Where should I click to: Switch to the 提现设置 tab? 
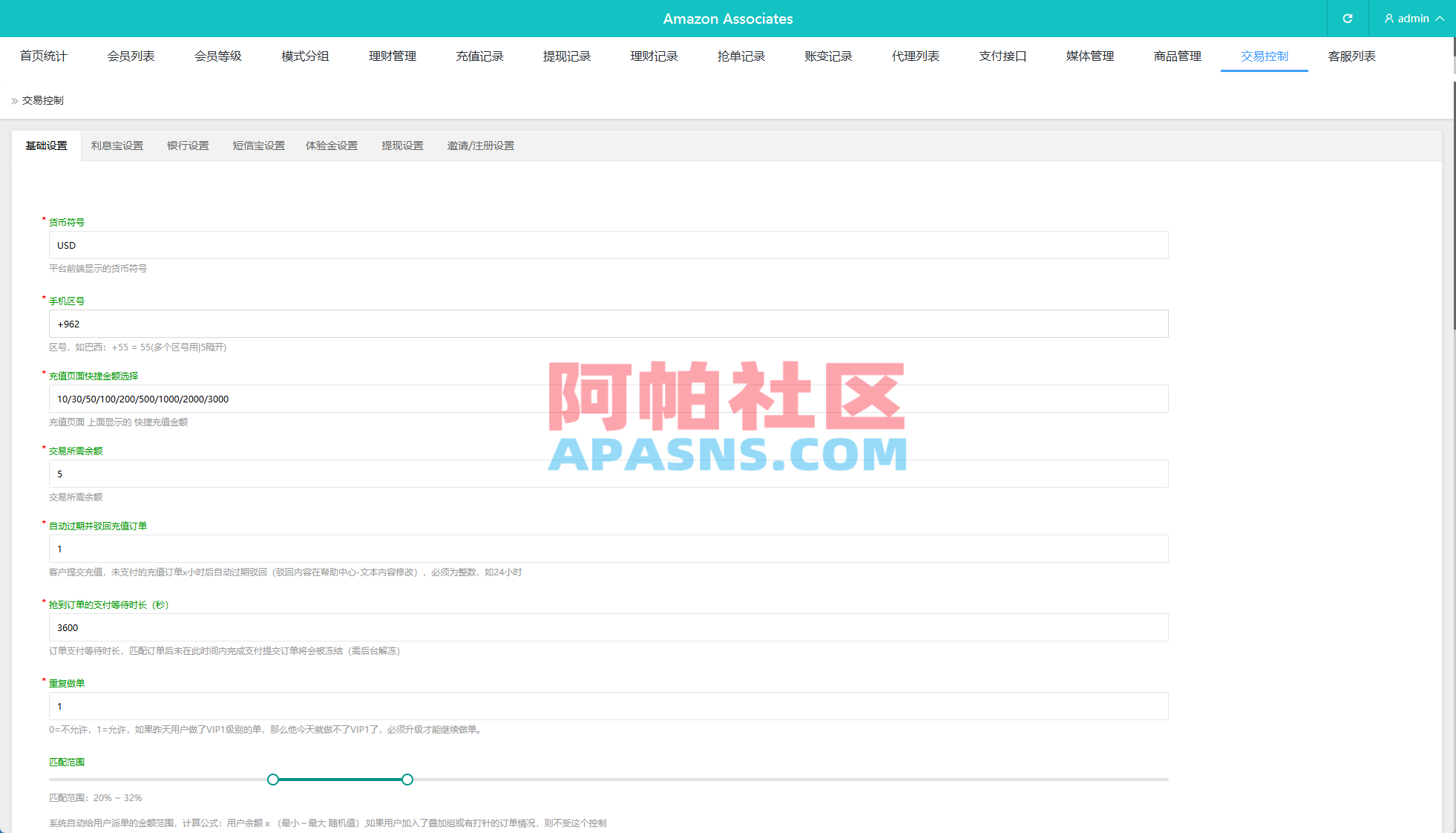(x=402, y=146)
